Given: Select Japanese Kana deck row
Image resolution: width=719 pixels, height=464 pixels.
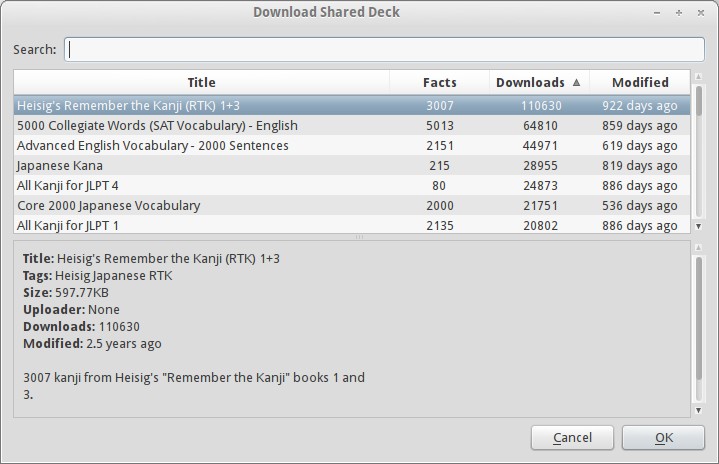Looking at the screenshot, I should click(x=352, y=165).
